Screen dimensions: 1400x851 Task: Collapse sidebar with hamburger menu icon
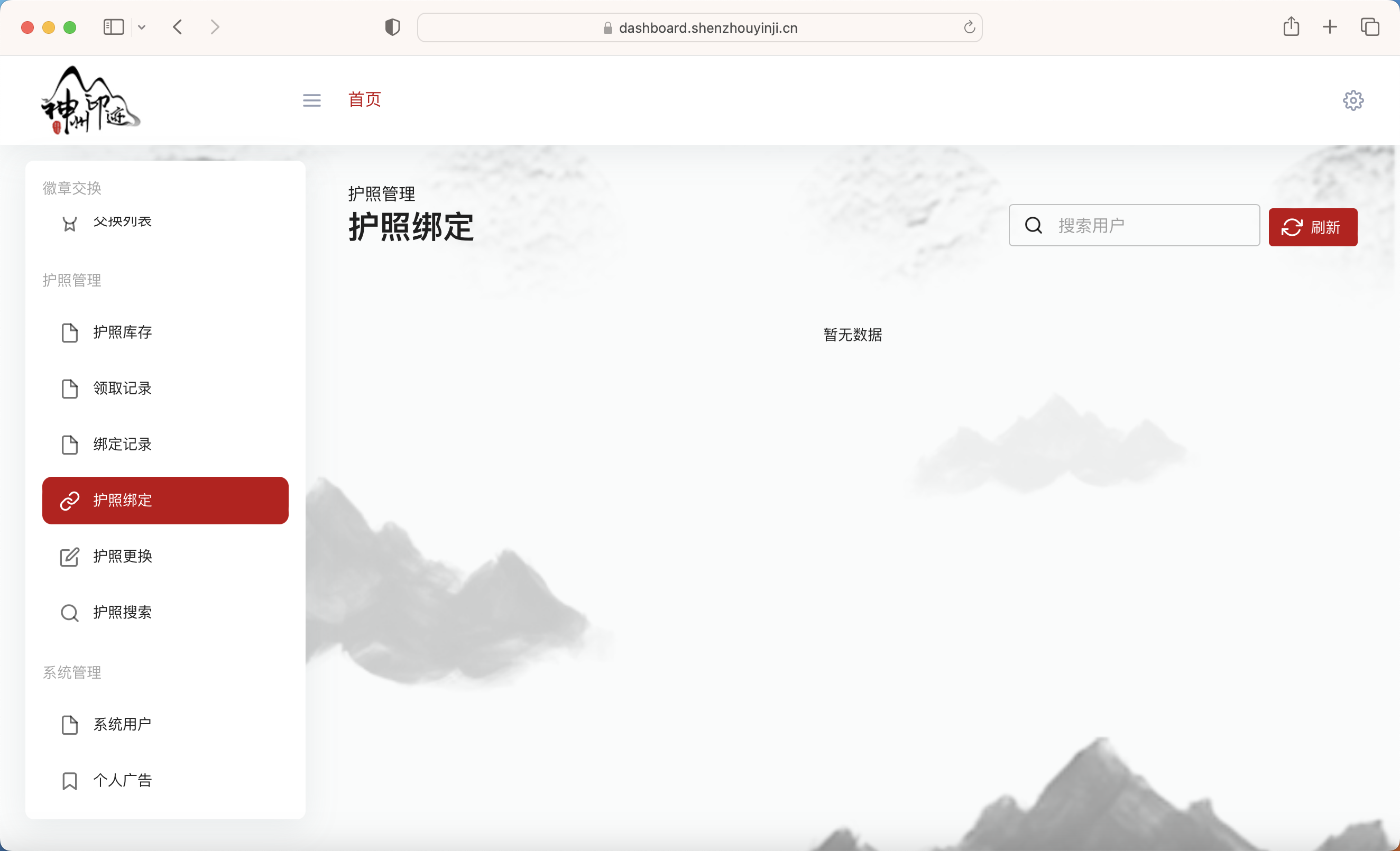[x=311, y=100]
